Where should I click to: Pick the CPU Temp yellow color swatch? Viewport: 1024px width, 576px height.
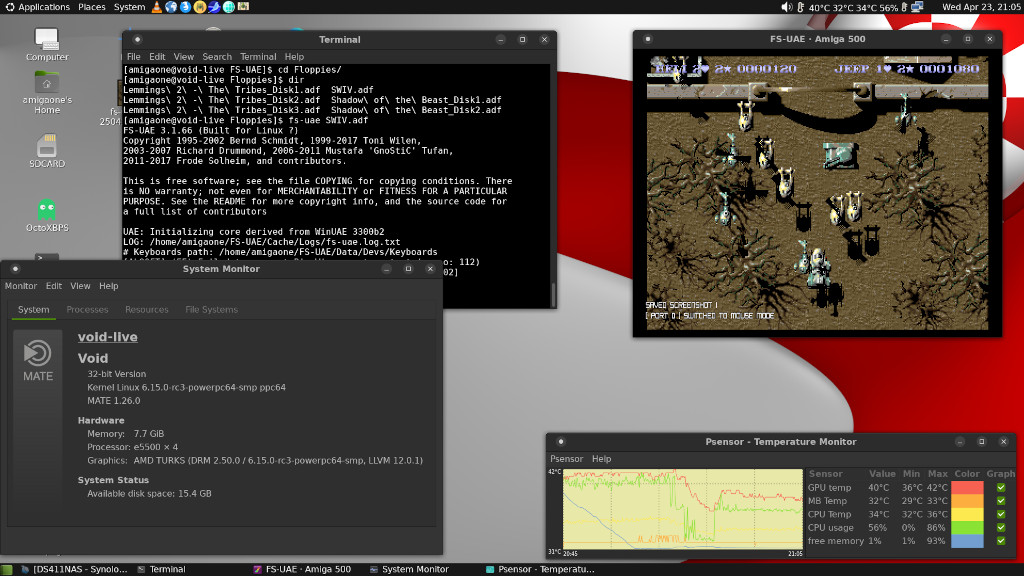967,515
